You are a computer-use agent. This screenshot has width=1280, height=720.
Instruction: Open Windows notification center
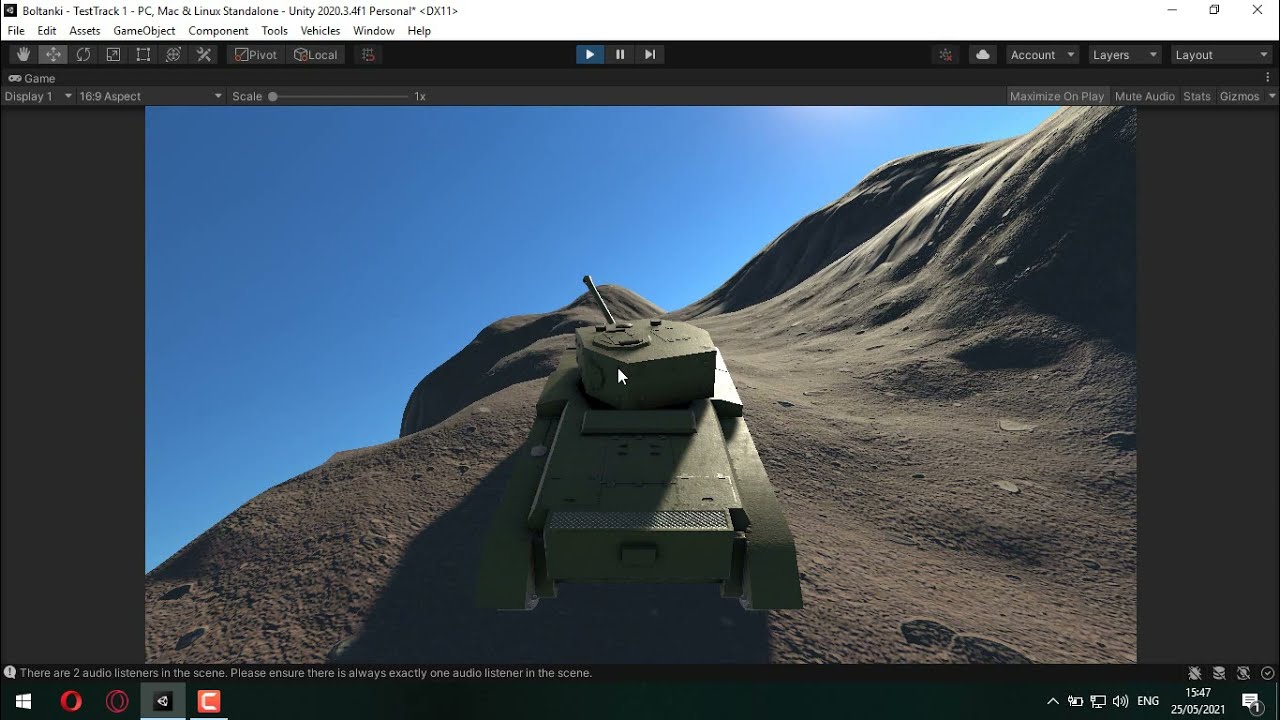[1250, 701]
